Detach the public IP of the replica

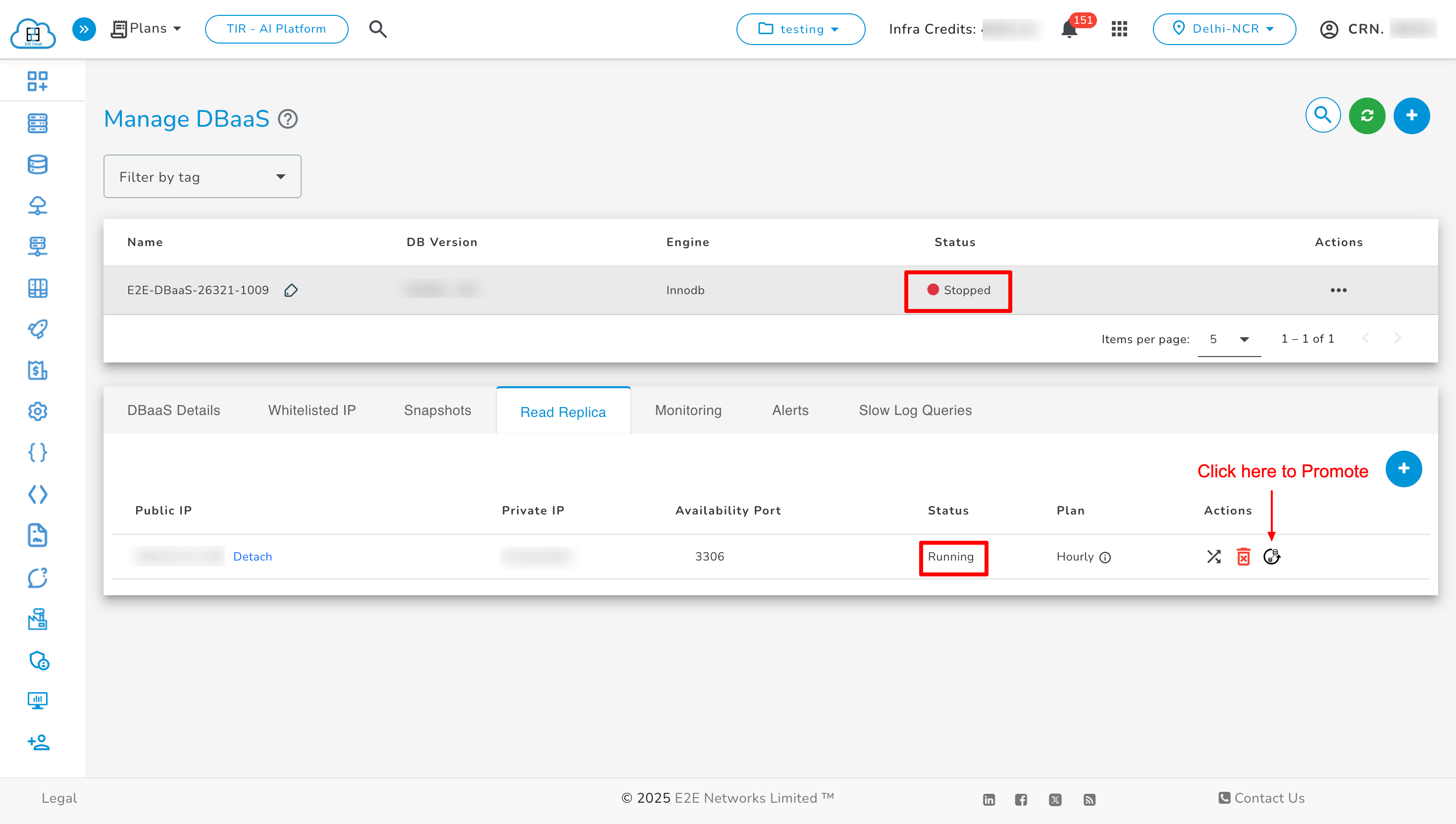[x=253, y=556]
